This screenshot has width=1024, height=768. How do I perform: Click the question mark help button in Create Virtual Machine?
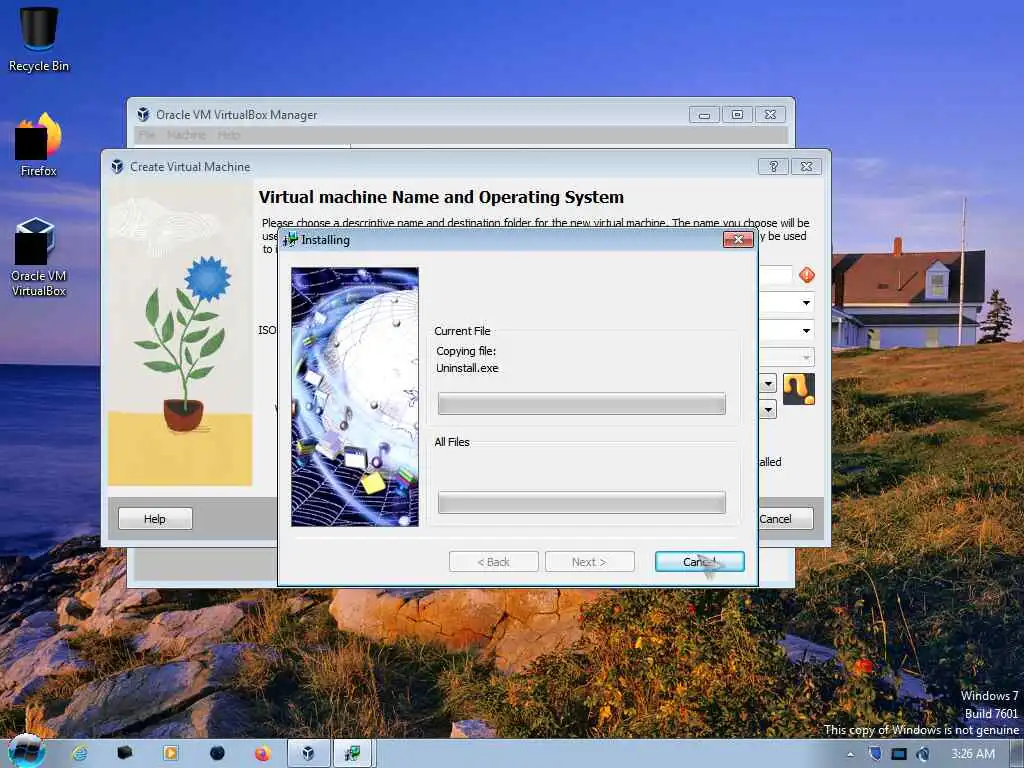pyautogui.click(x=773, y=167)
